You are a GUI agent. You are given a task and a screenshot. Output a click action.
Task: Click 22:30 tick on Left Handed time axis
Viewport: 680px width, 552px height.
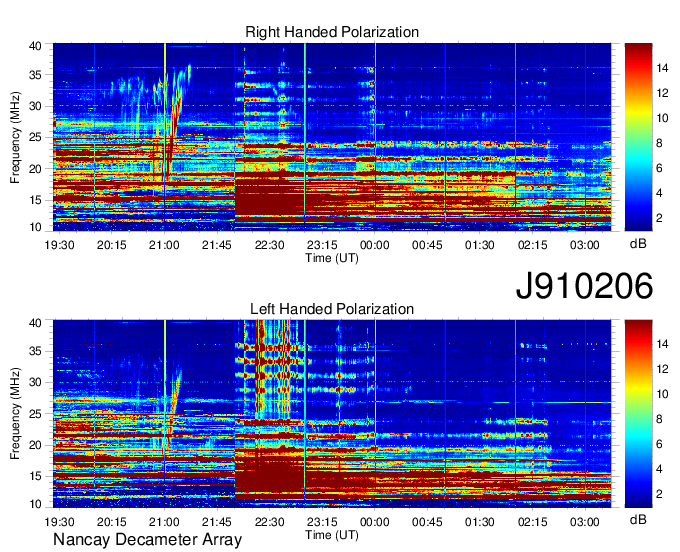[x=269, y=522]
